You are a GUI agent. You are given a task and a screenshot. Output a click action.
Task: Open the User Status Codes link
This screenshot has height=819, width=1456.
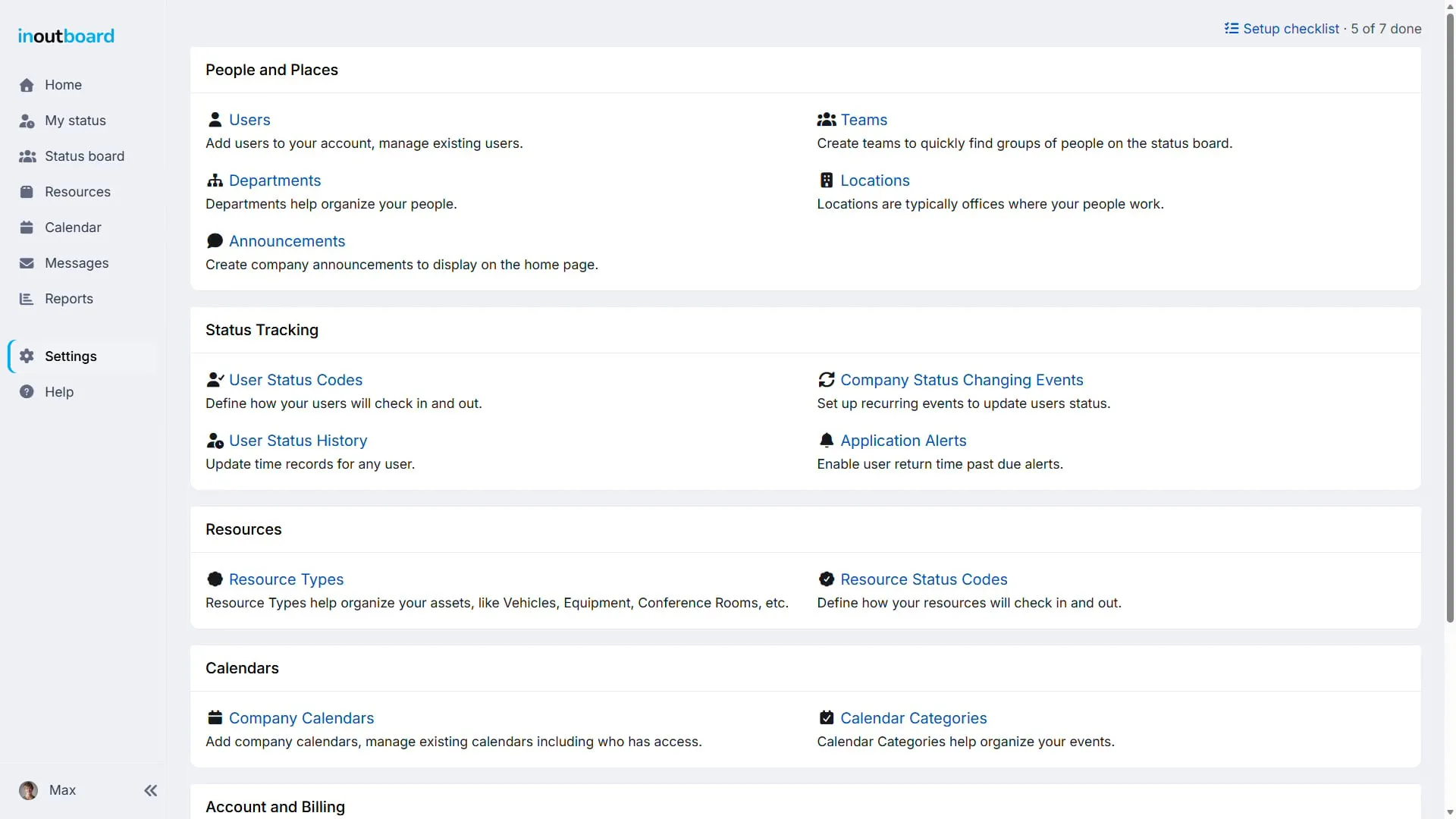click(296, 380)
